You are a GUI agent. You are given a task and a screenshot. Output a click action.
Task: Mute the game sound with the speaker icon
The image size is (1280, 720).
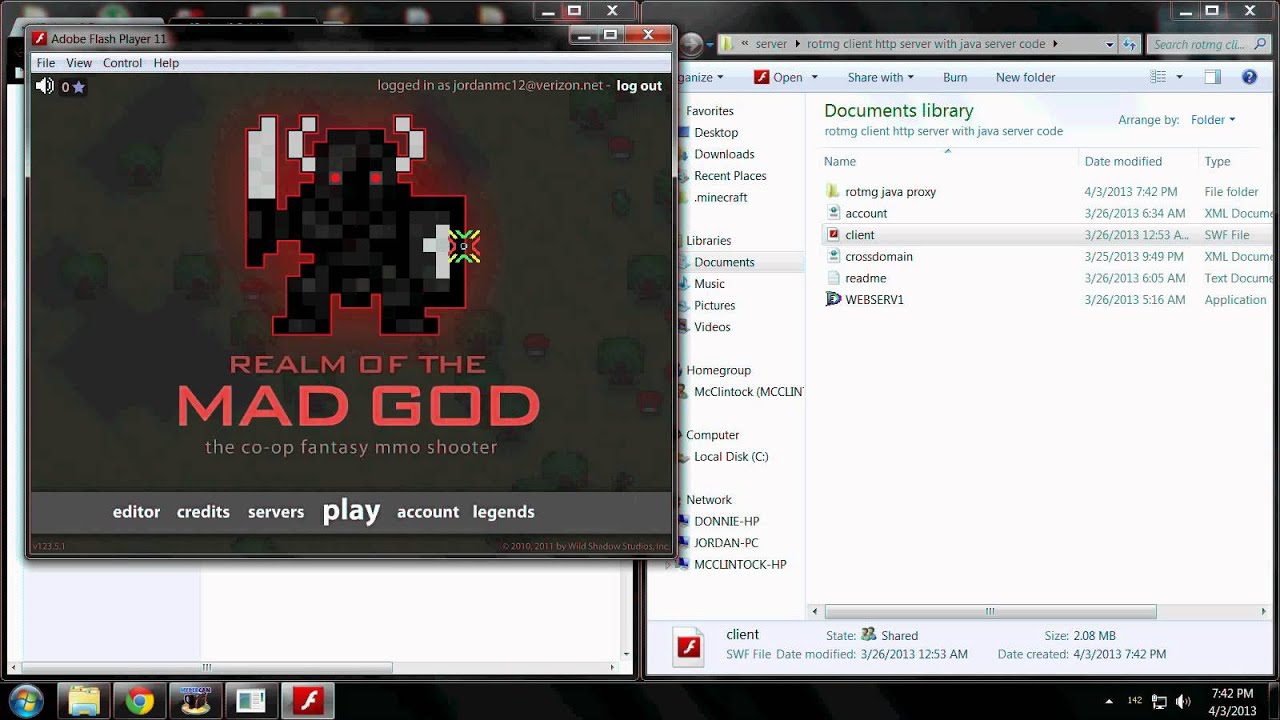[45, 86]
